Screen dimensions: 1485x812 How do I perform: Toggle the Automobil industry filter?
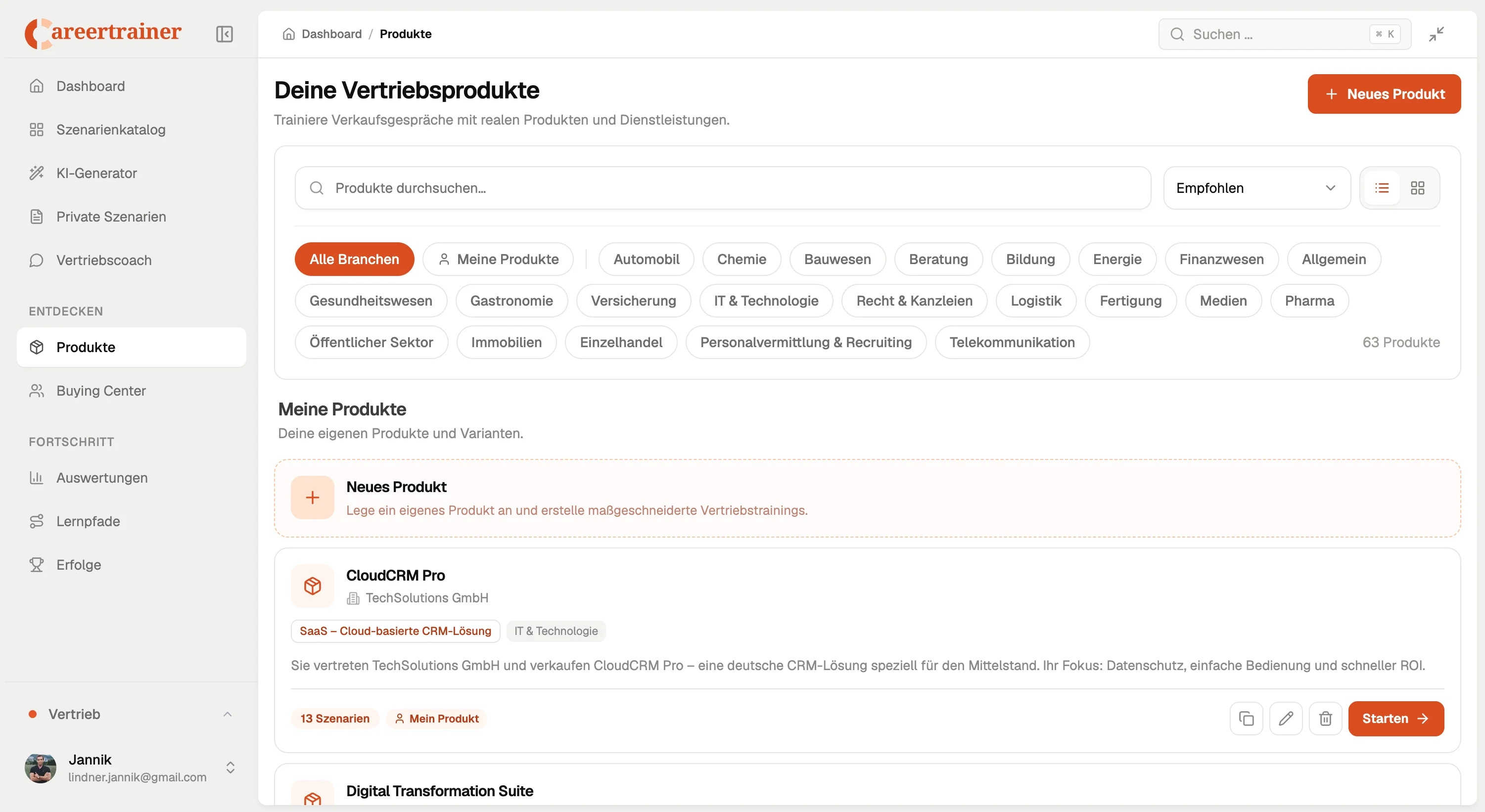[x=646, y=259]
